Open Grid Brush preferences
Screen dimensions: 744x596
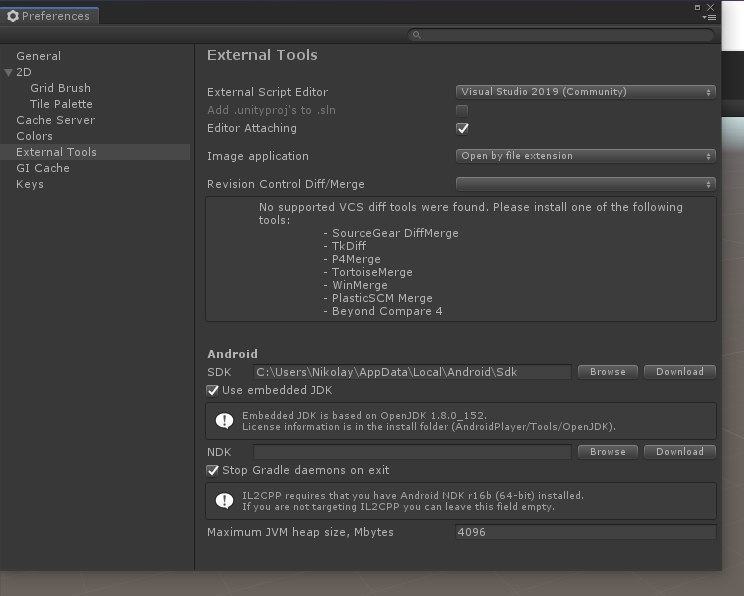[x=60, y=88]
